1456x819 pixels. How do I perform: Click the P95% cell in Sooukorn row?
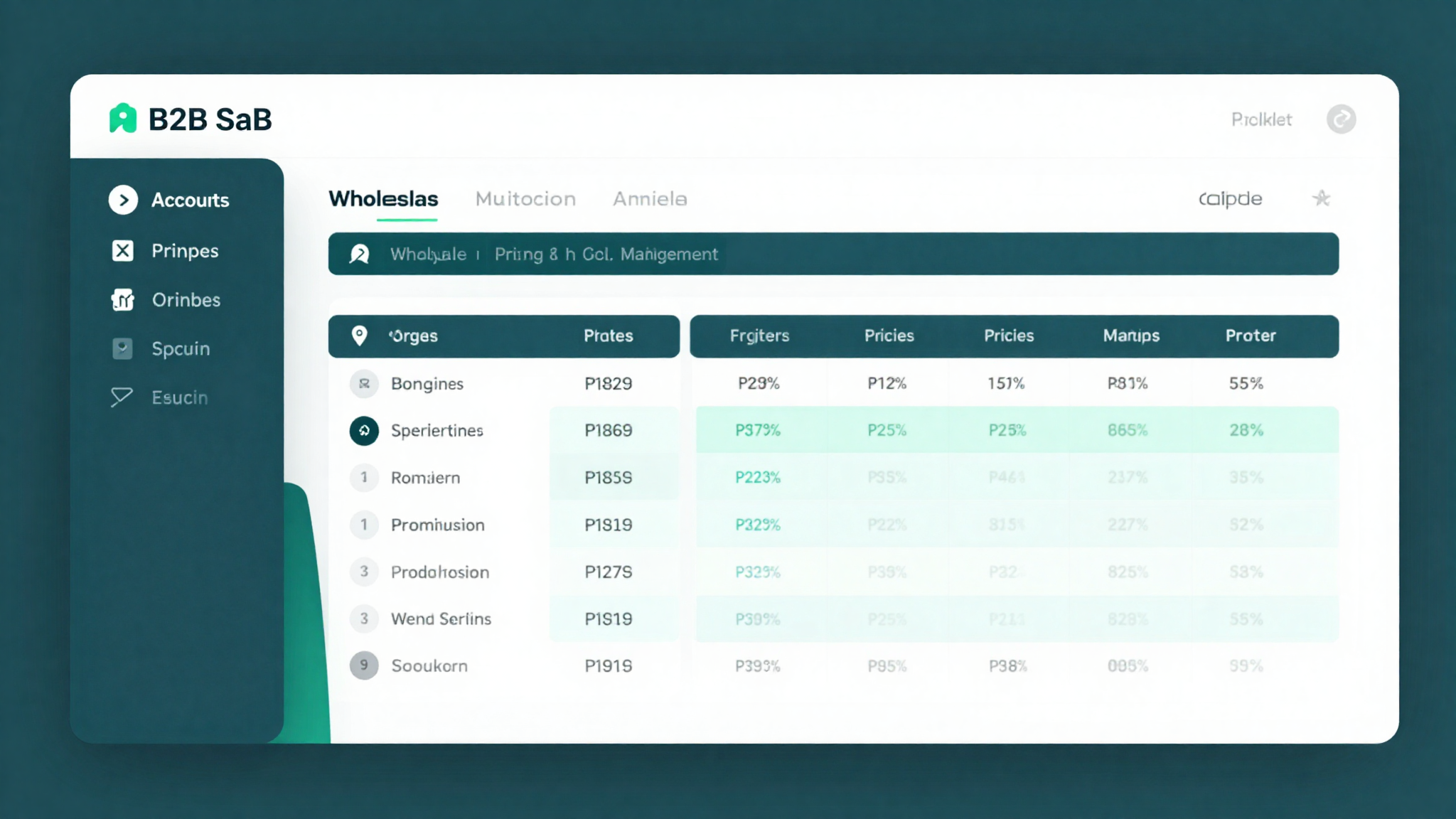click(887, 666)
